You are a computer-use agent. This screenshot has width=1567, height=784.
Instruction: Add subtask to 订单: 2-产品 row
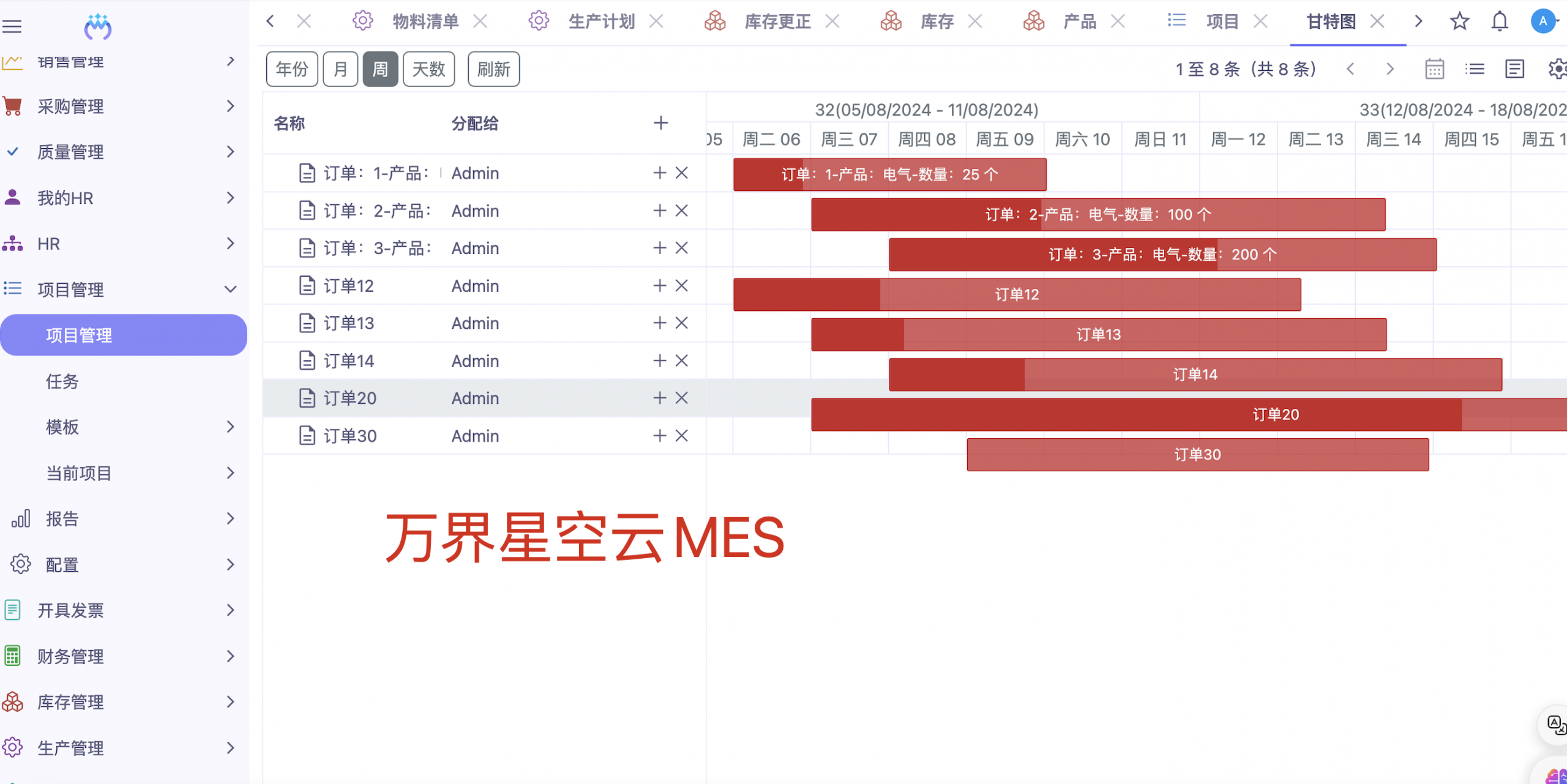coord(659,211)
